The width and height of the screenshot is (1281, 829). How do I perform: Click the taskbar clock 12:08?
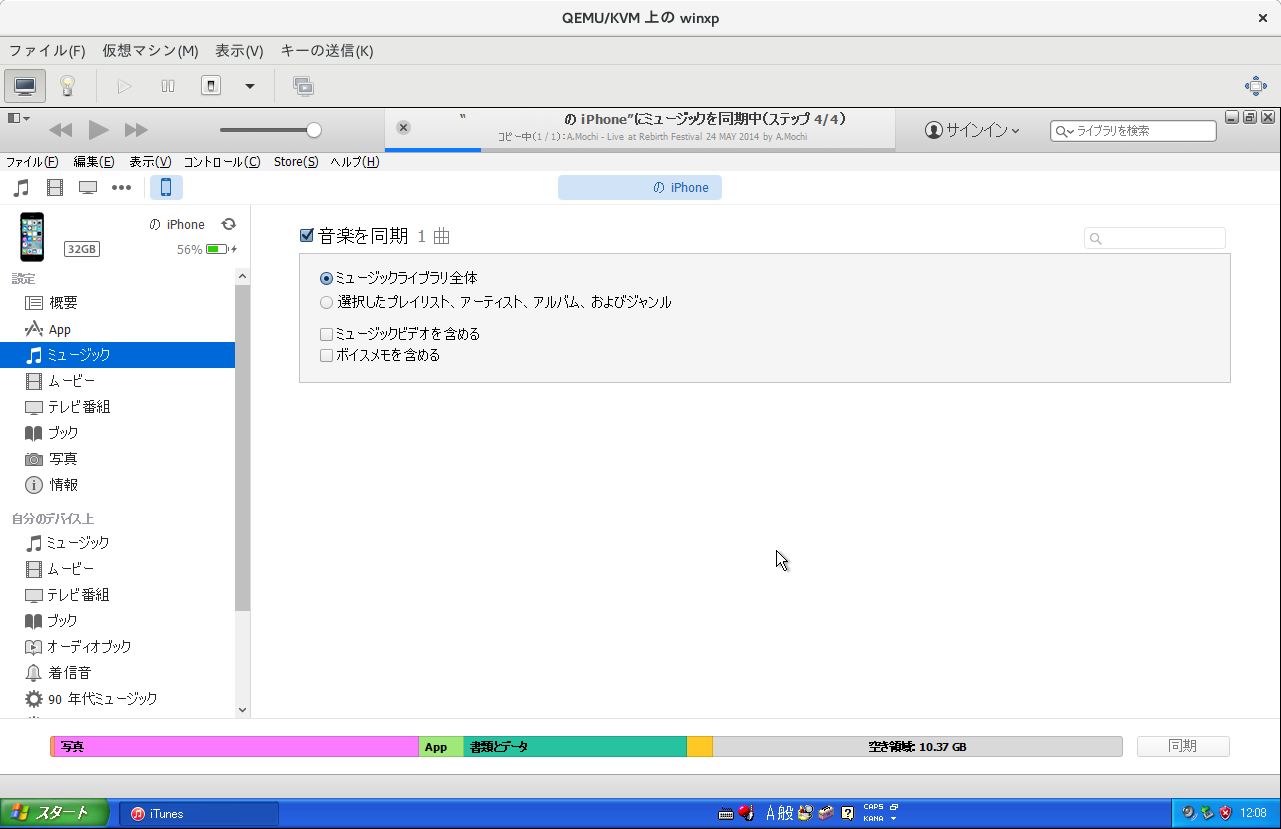click(x=1253, y=813)
